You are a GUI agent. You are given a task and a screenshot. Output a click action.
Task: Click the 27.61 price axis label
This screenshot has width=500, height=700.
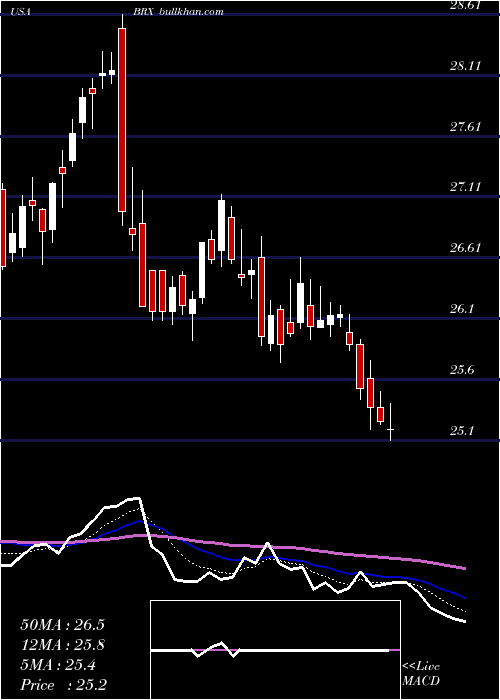(x=465, y=127)
